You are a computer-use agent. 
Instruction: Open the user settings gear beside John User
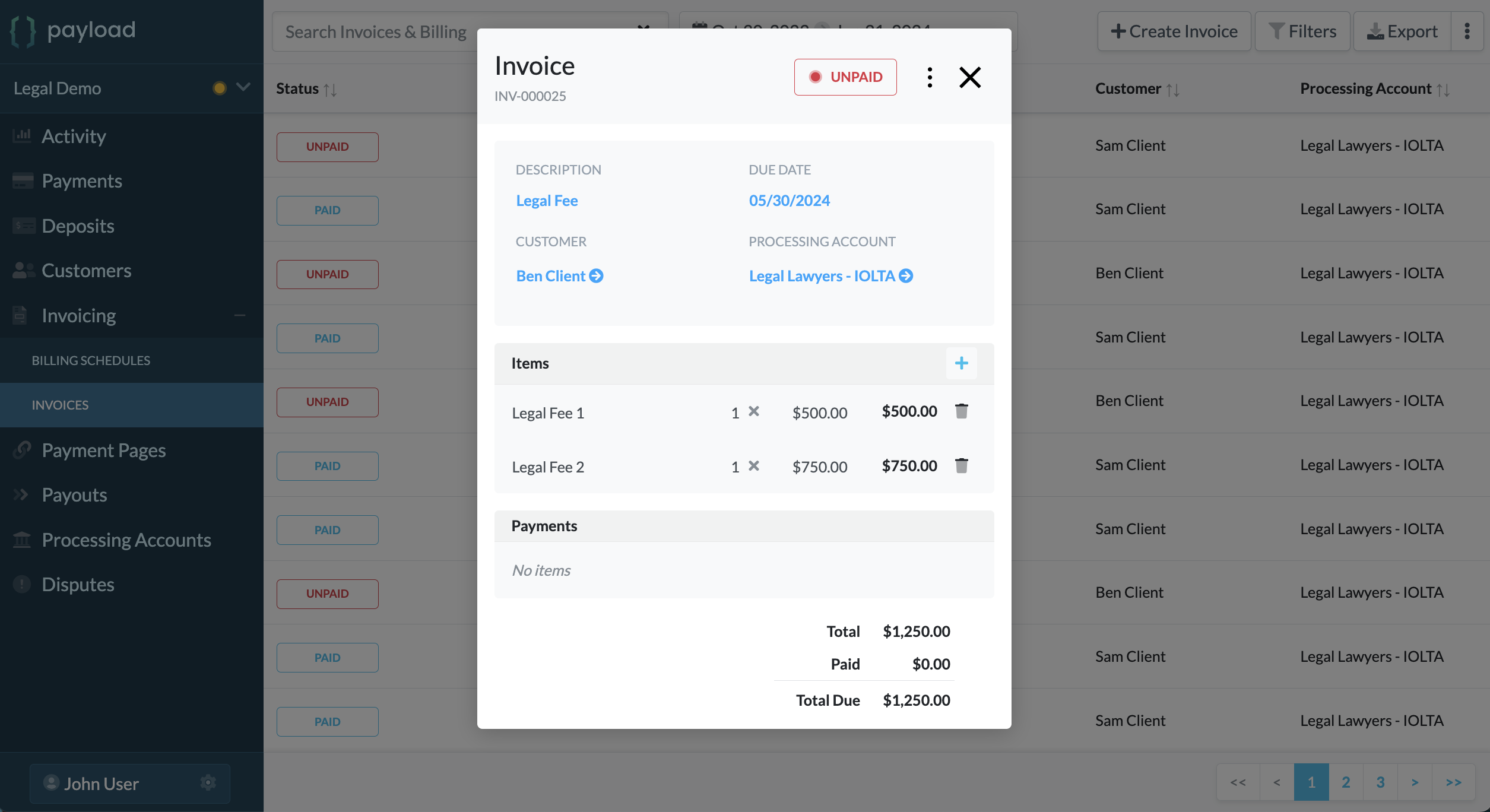pos(208,784)
